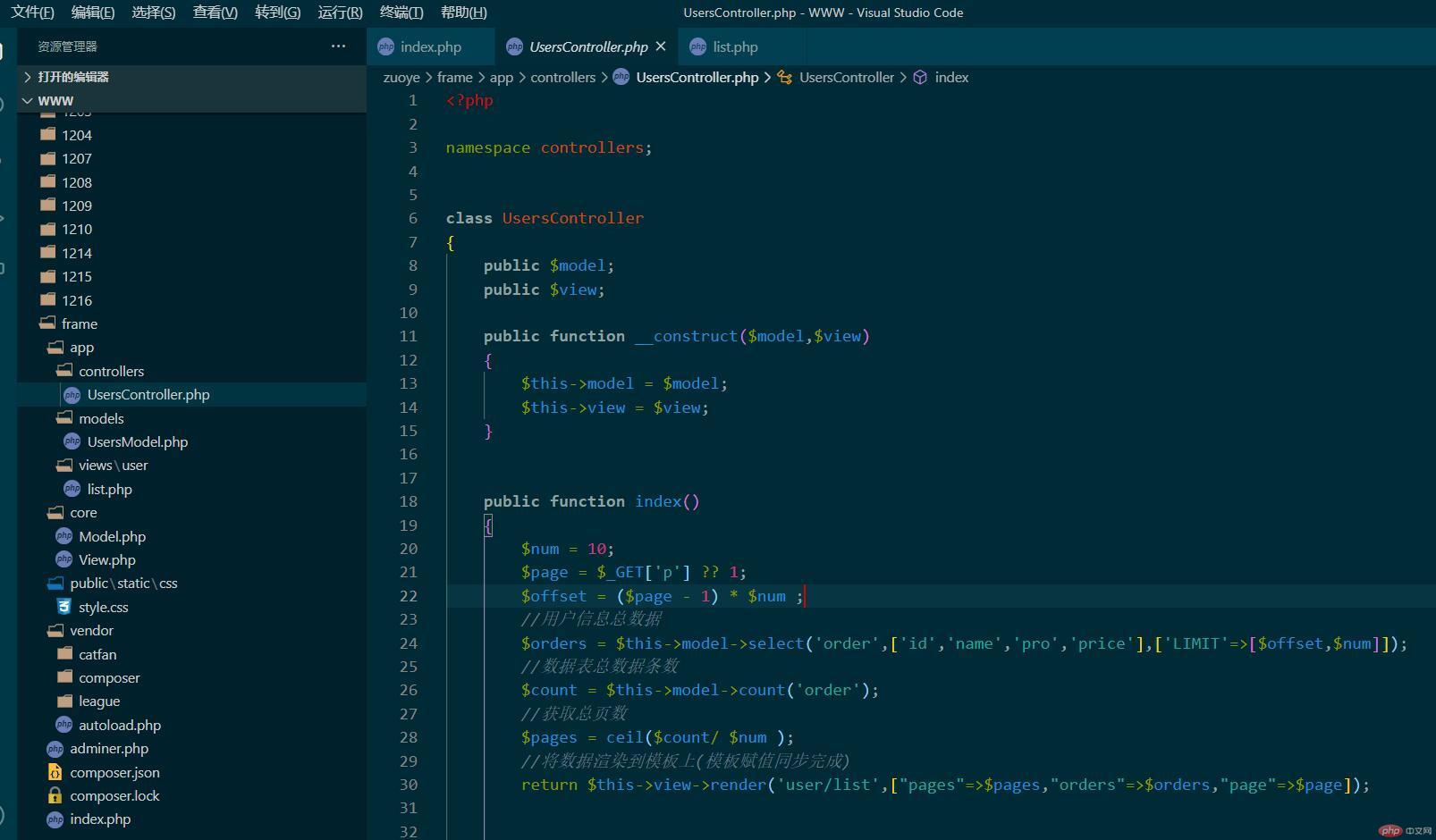Open UsersModel.php from file tree
This screenshot has width=1436, height=840.
pyautogui.click(x=191, y=441)
